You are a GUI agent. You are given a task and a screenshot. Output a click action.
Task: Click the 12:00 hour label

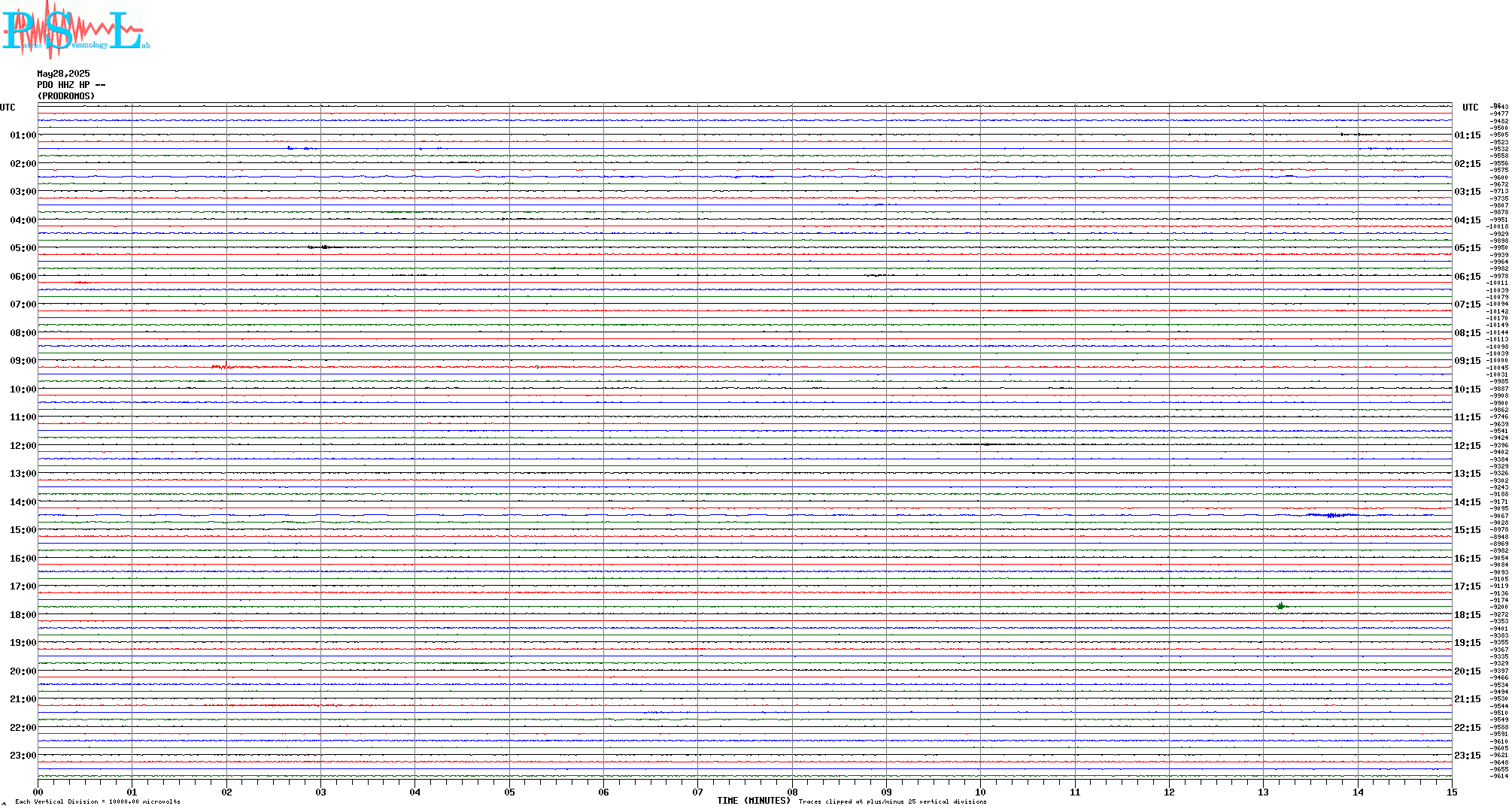pos(23,446)
